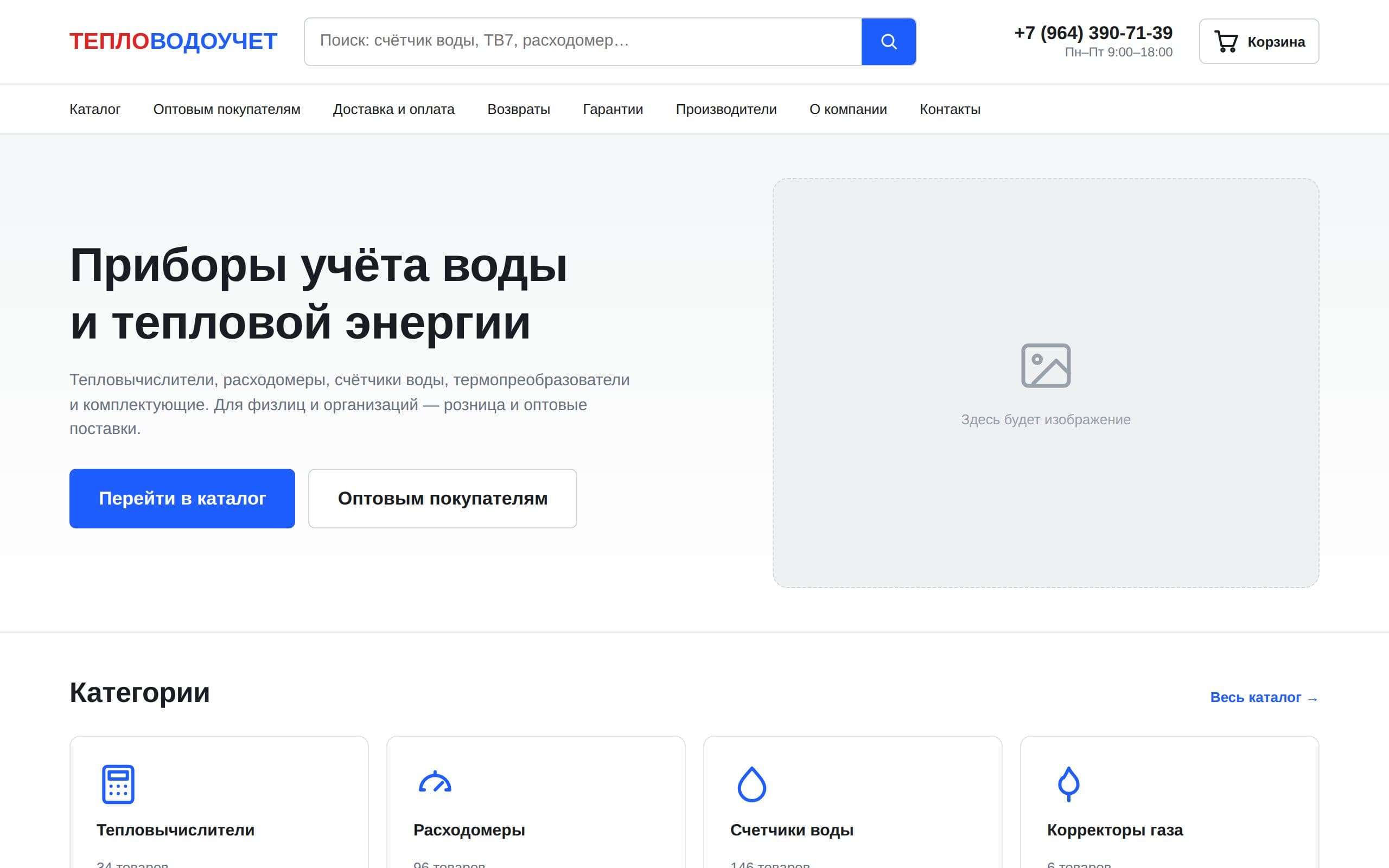Click the Перейти в каталог button
Viewport: 1389px width, 868px height.
[182, 499]
